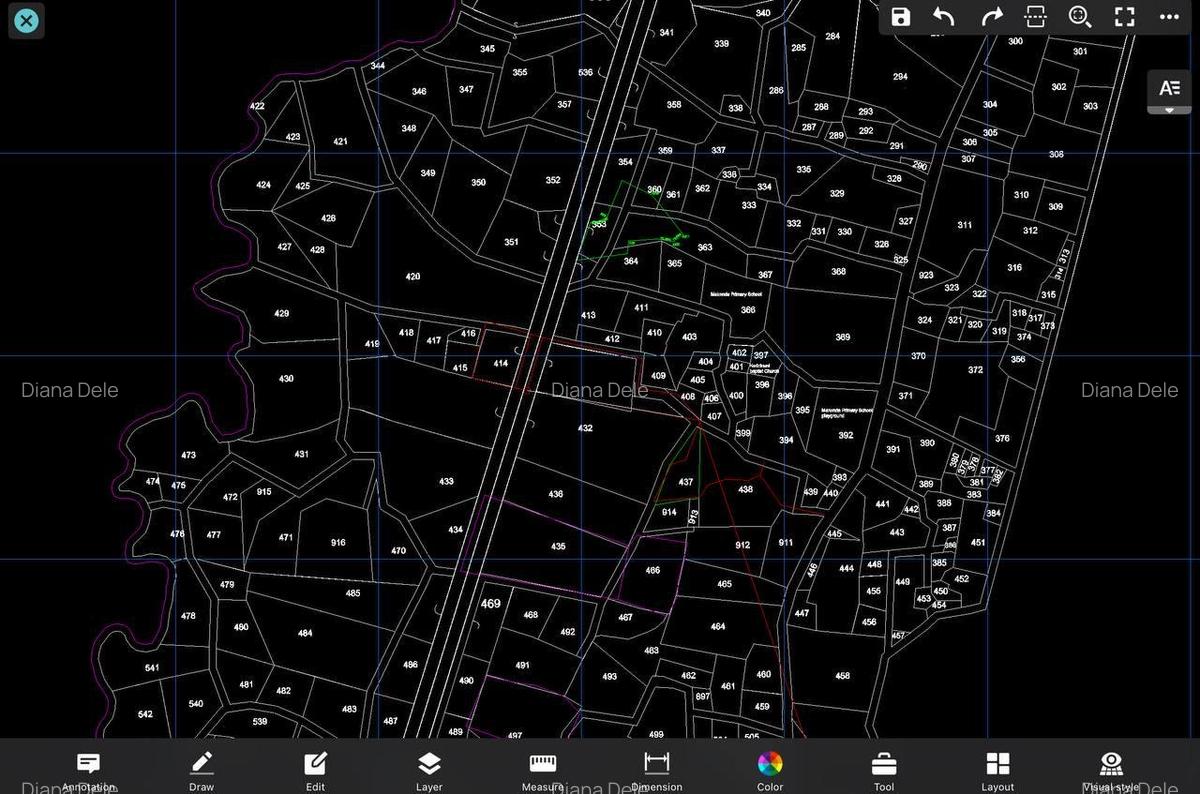1200x794 pixels.
Task: Redo the last undone action
Action: 991,17
